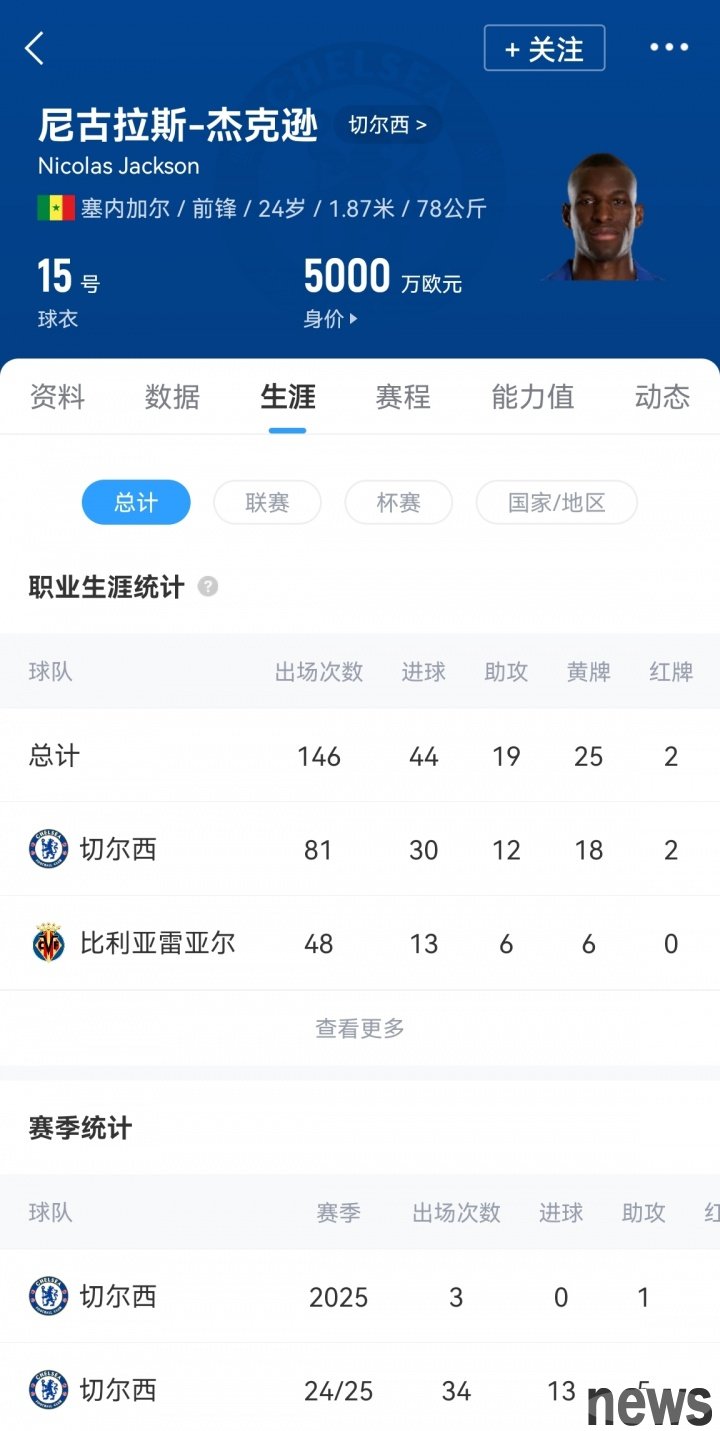Tap the Chelsea crest in career stats
Viewport: 720px width, 1431px height.
point(48,849)
